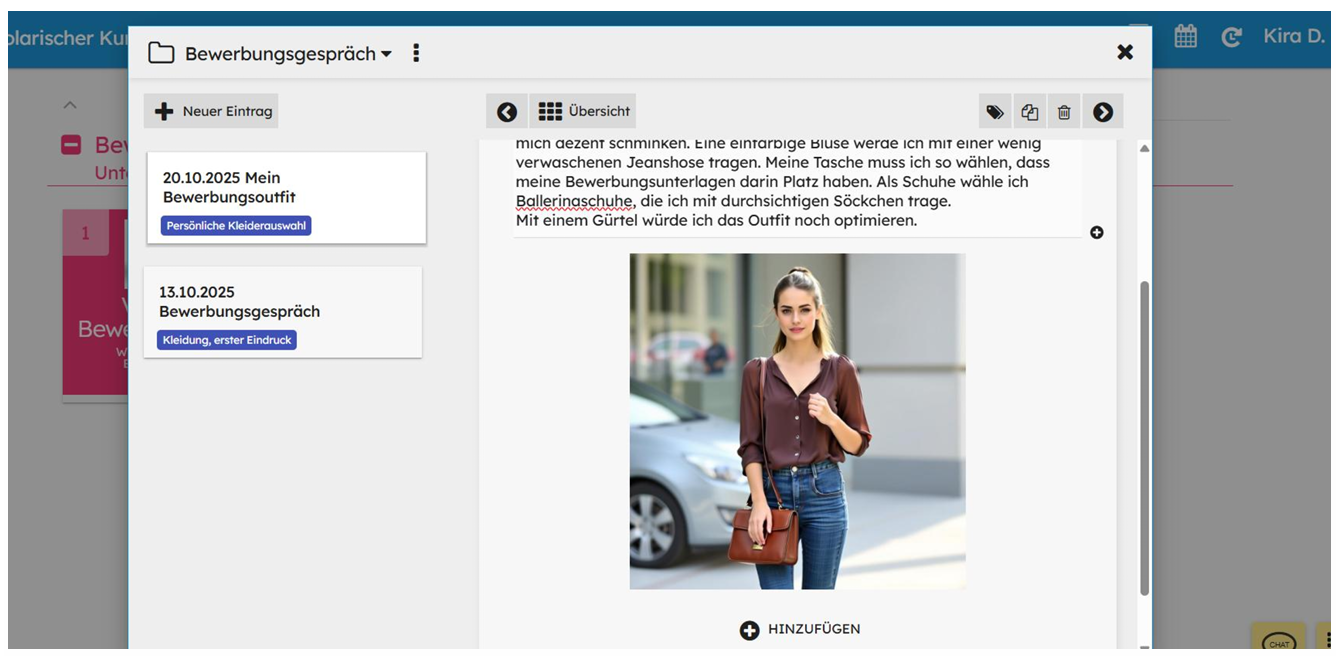1338x656 pixels.
Task: Click the 'Neuer Eintrag' button
Action: tap(212, 111)
